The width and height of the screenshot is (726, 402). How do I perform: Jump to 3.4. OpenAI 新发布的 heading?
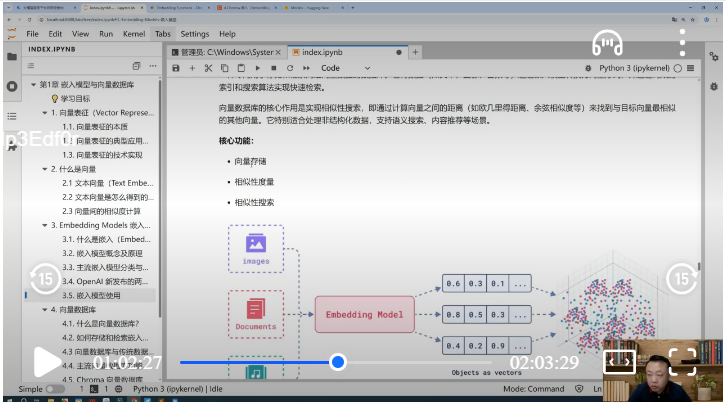tap(105, 282)
